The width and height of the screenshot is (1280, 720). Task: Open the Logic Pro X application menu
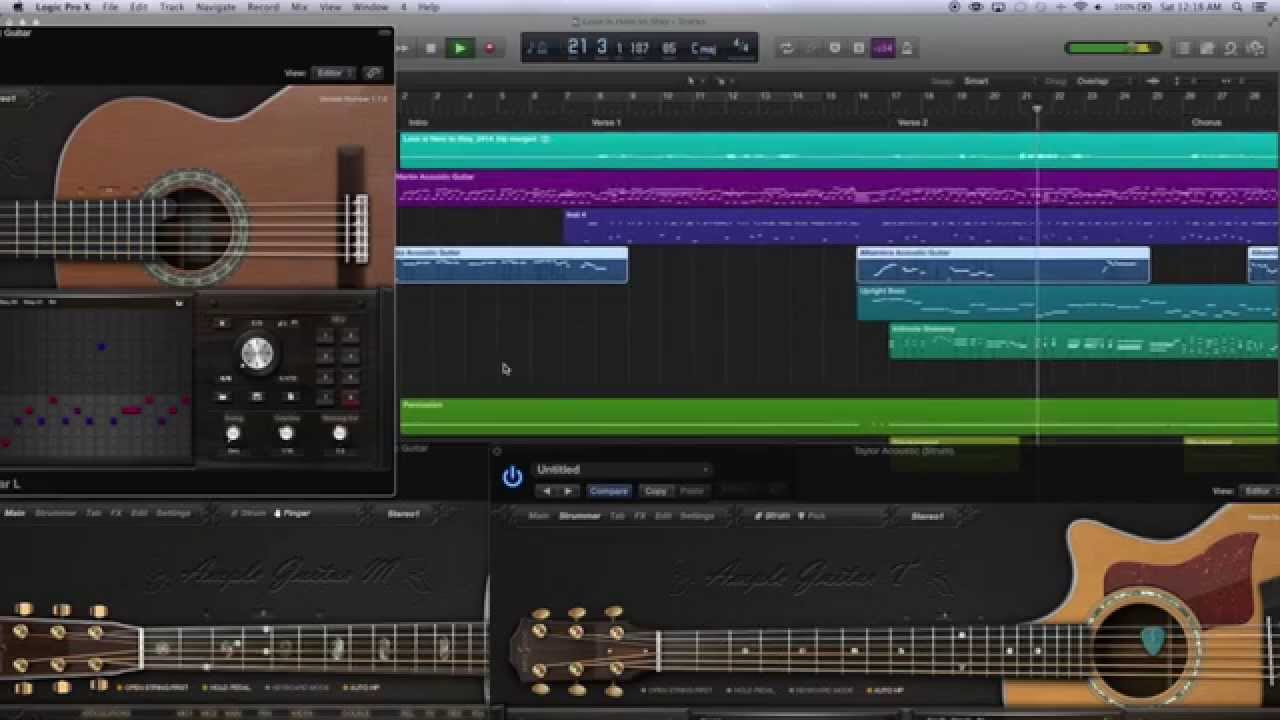pyautogui.click(x=62, y=7)
